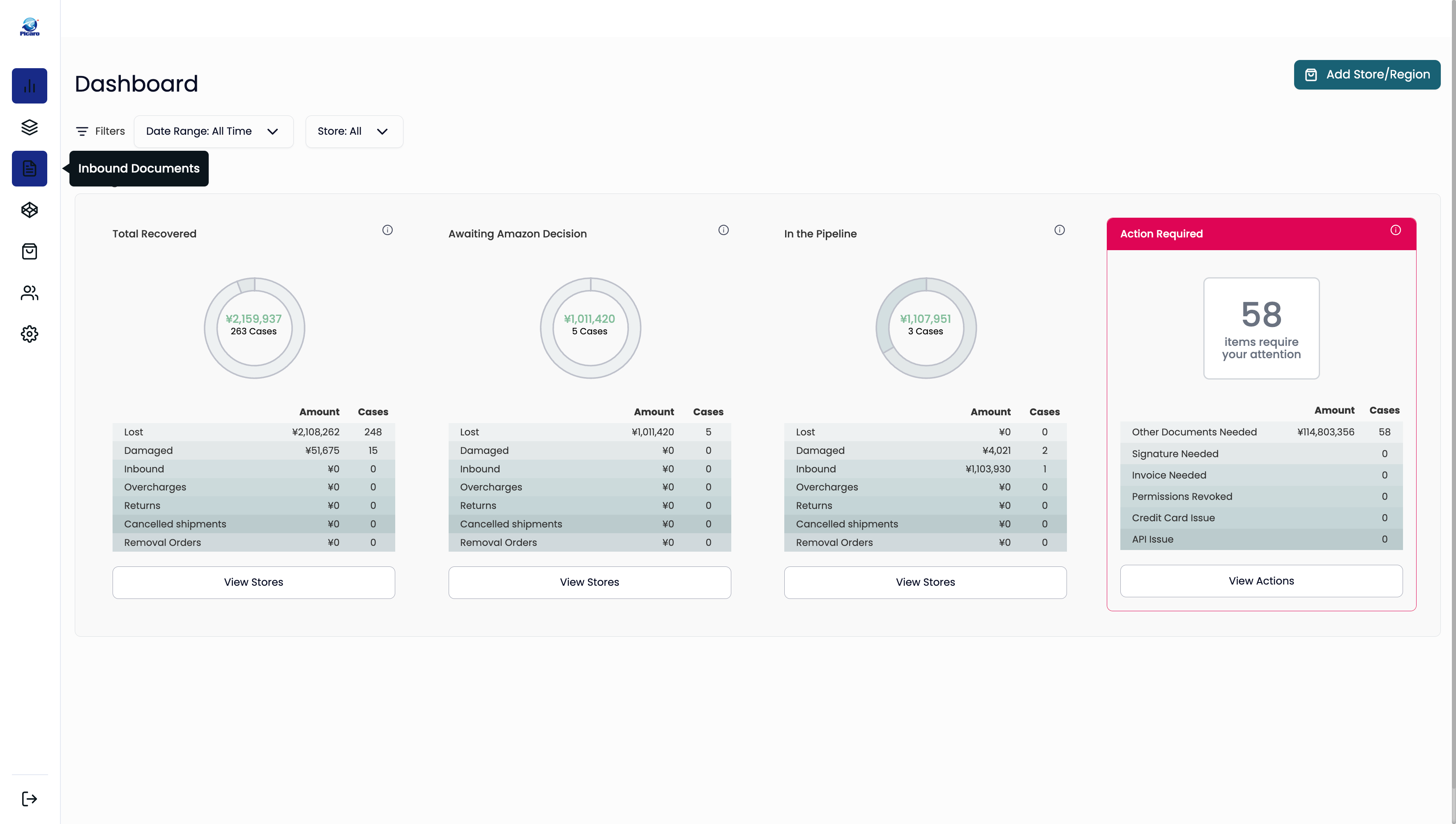Open the users sidebar icon
1456x824 pixels.
(x=30, y=292)
